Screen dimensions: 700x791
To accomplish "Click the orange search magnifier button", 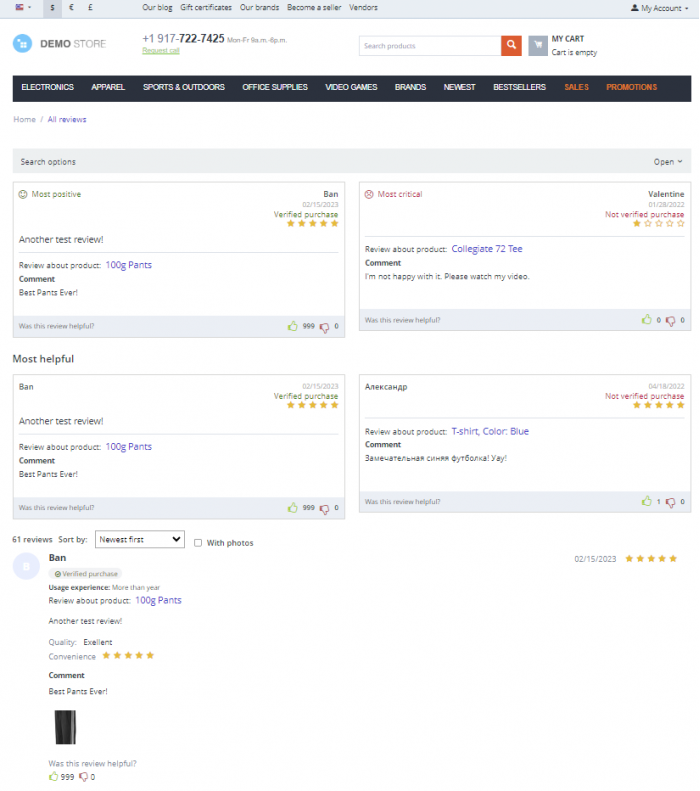I will pyautogui.click(x=511, y=45).
